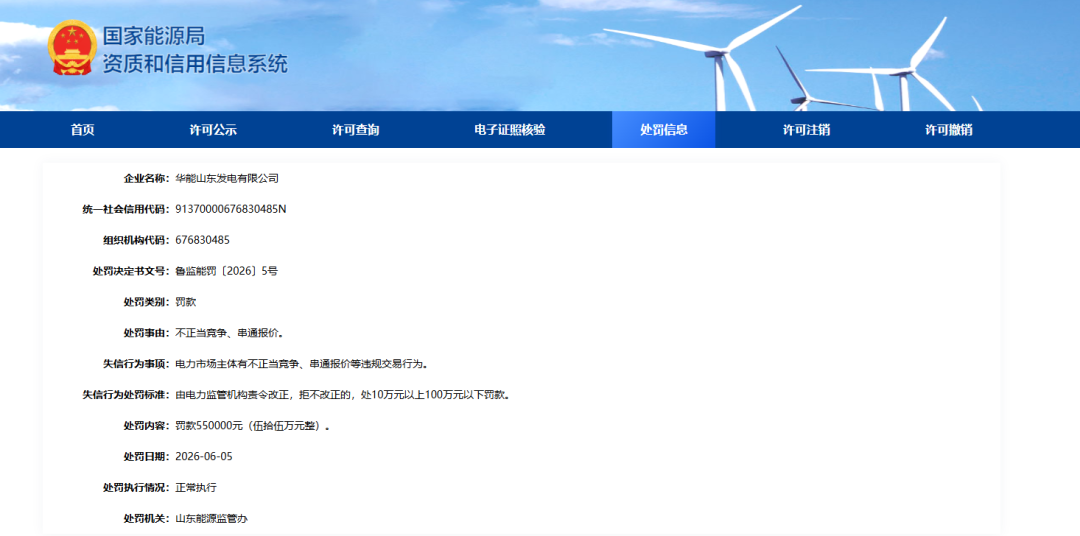Click the 失信行为事项 label
This screenshot has width=1080, height=536.
click(136, 364)
